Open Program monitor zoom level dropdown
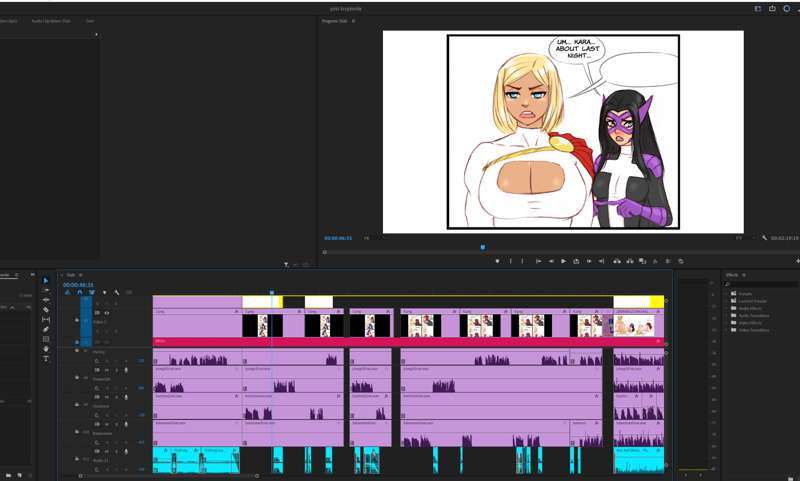 tap(366, 238)
